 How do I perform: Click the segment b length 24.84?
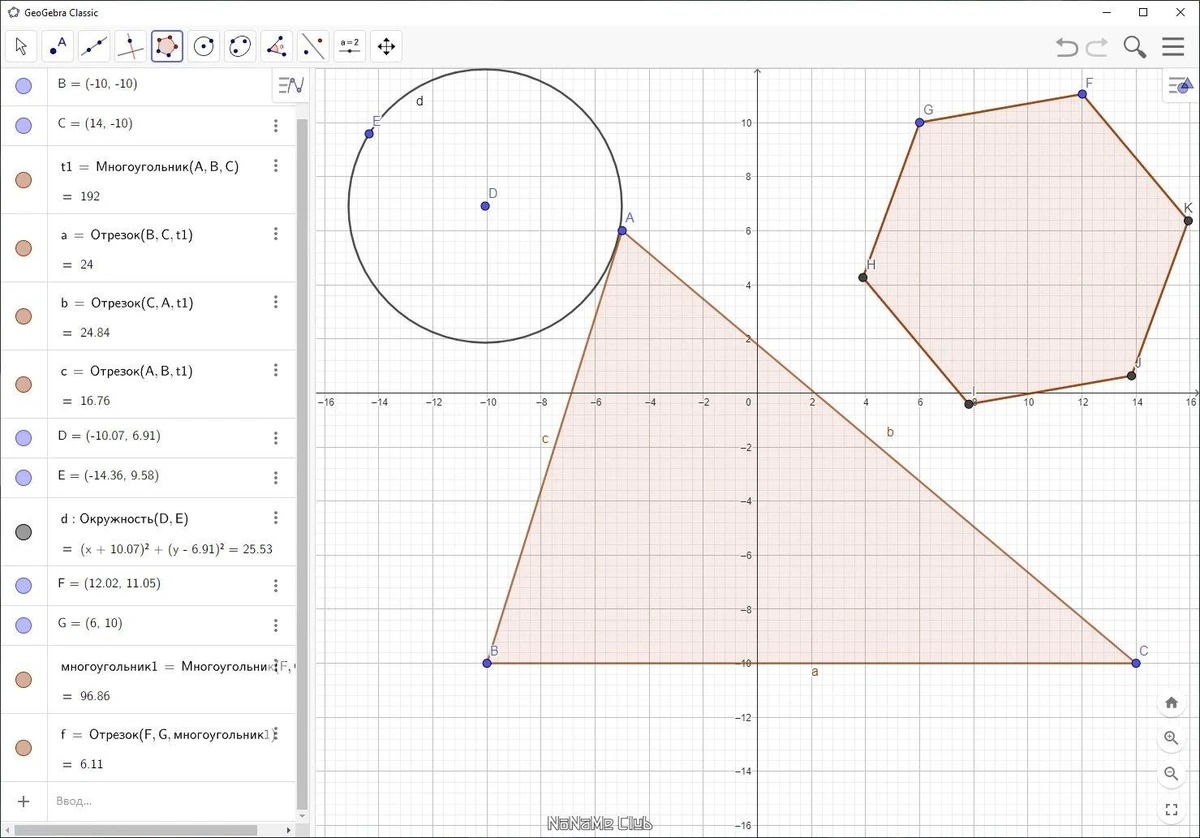[94, 333]
